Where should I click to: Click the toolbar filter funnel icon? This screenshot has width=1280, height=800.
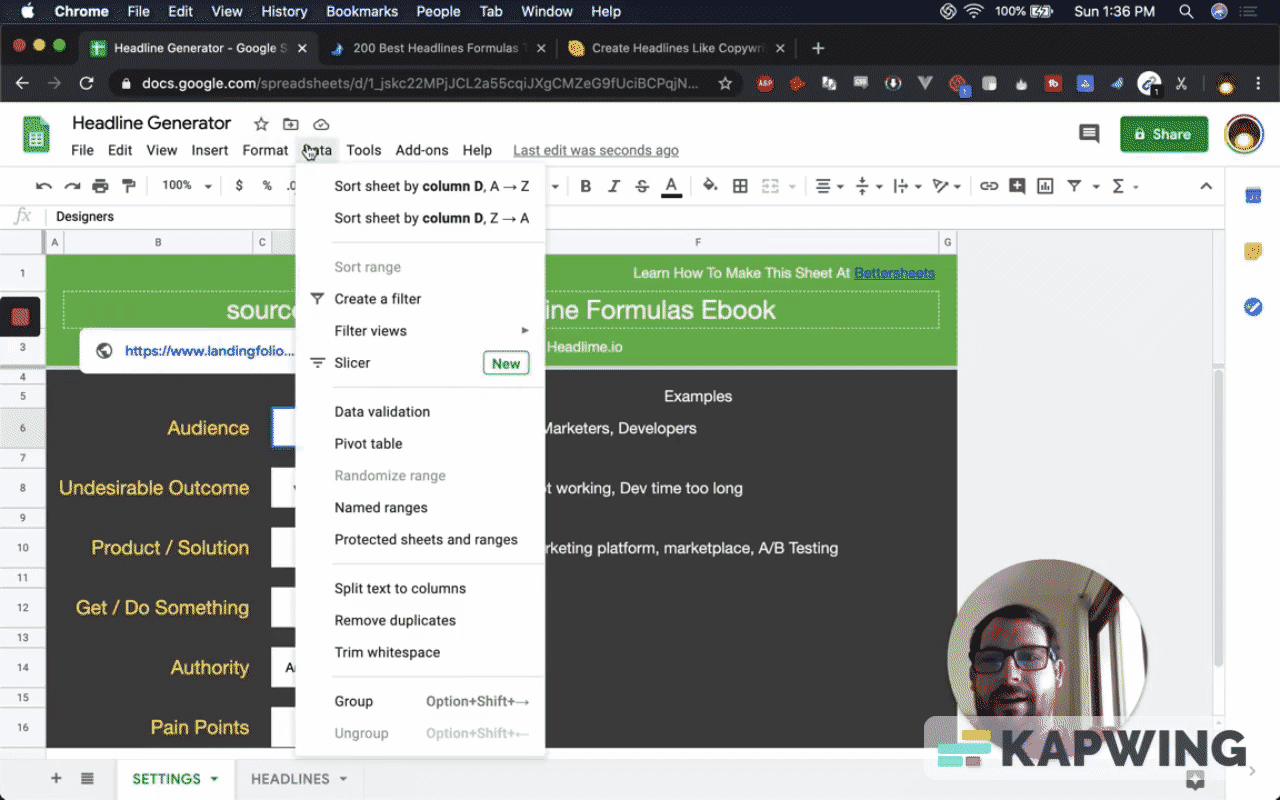[x=1074, y=186]
